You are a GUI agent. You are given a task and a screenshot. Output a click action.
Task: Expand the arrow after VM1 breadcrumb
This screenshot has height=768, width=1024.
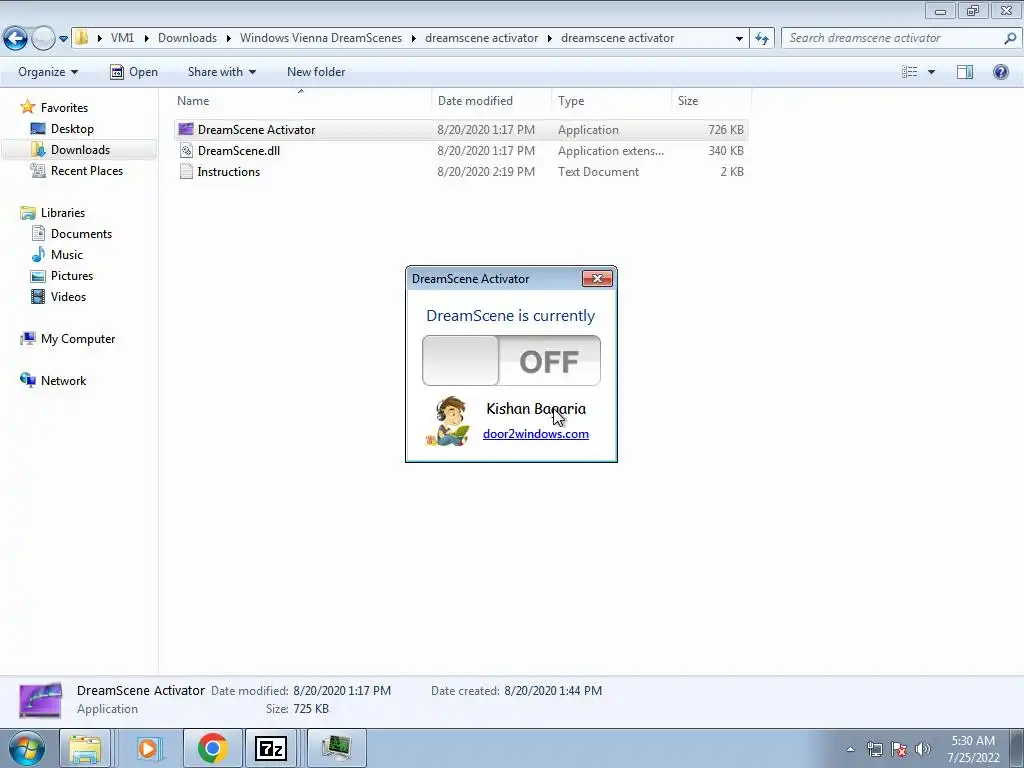click(x=145, y=39)
